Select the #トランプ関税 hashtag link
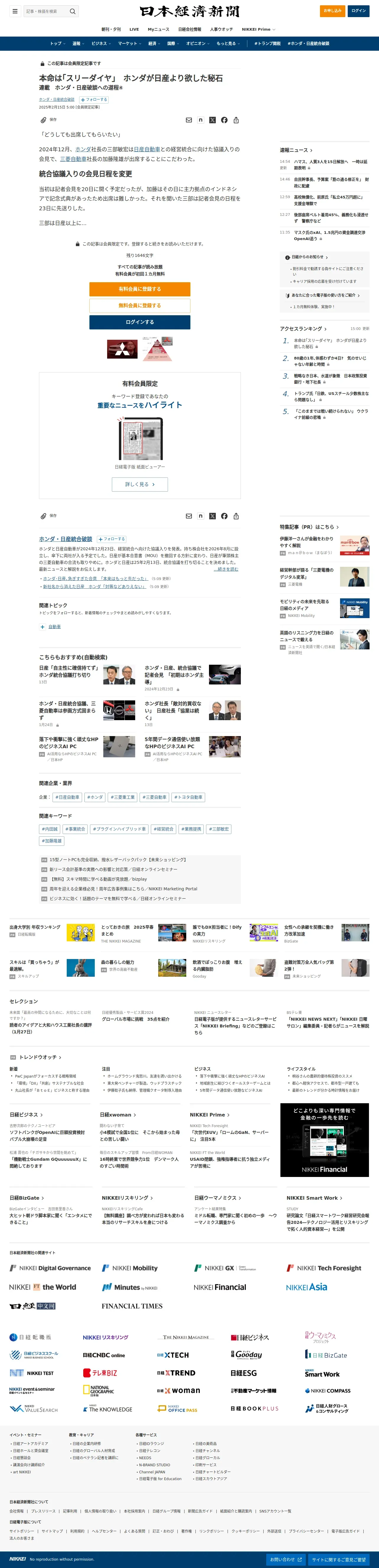Screen dimensions: 379x1568 267,43
